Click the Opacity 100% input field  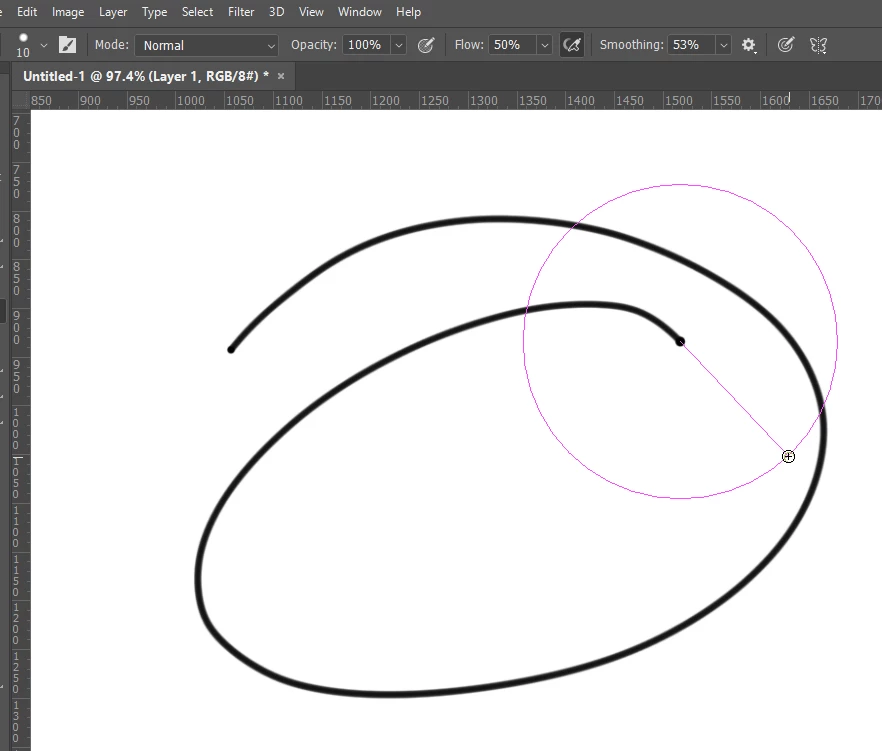tap(366, 45)
